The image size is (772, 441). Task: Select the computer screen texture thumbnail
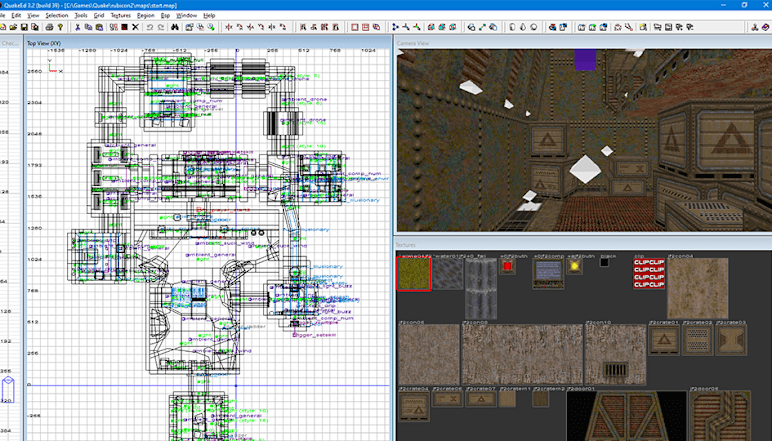(x=548, y=274)
